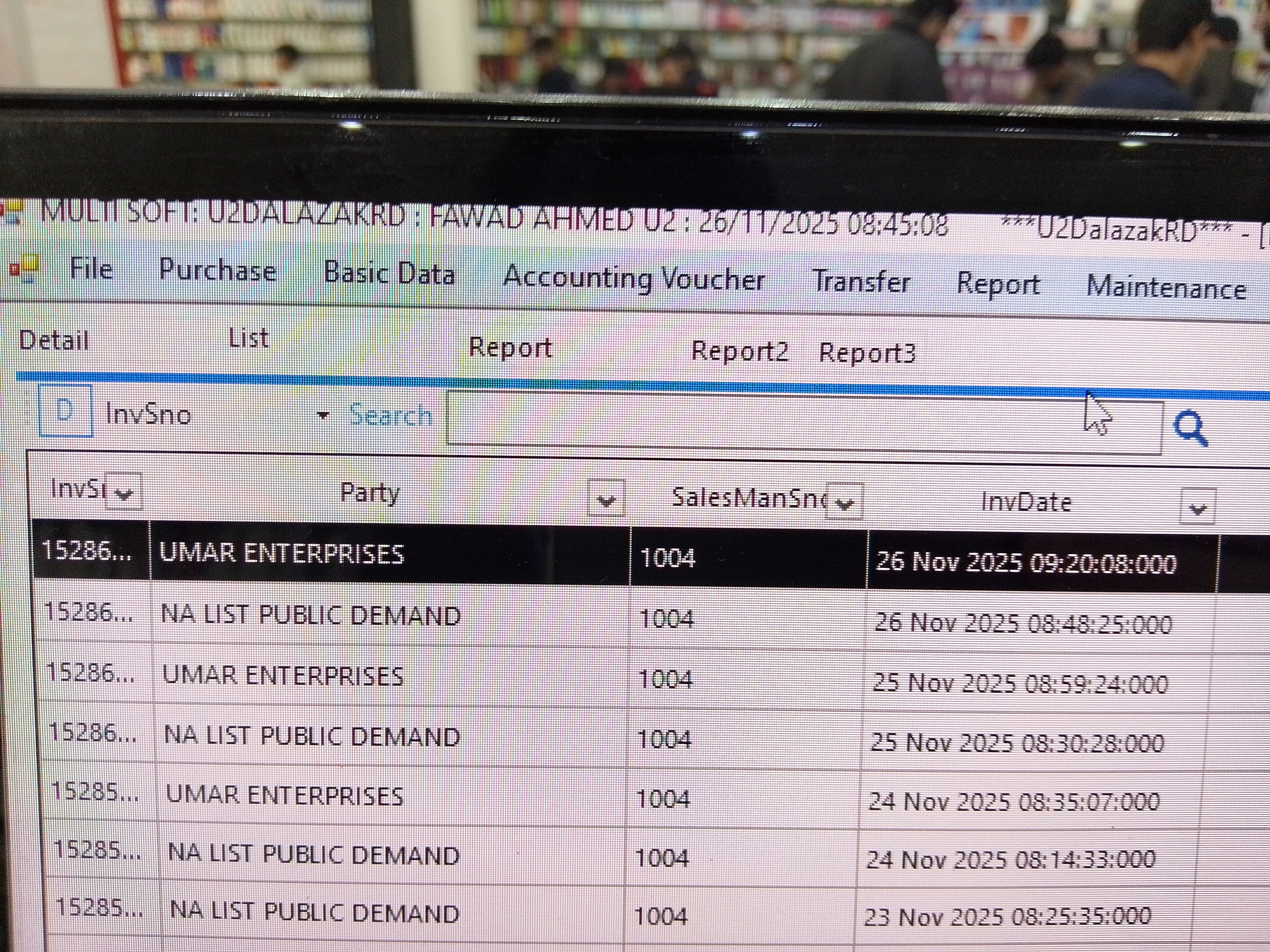Select the 23 Nov 2025 invoice row

pos(315,913)
